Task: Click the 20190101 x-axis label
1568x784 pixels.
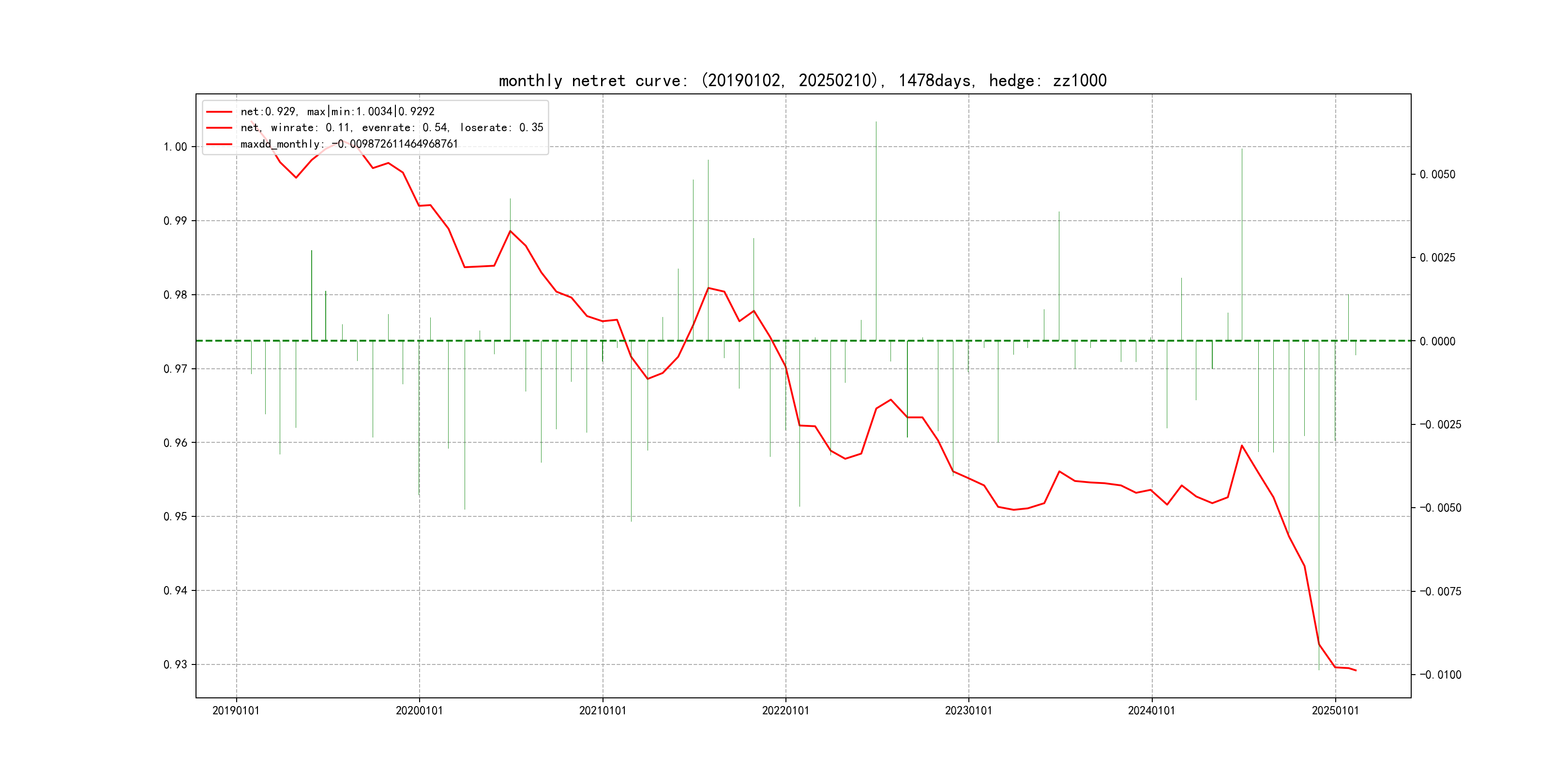Action: tap(236, 711)
